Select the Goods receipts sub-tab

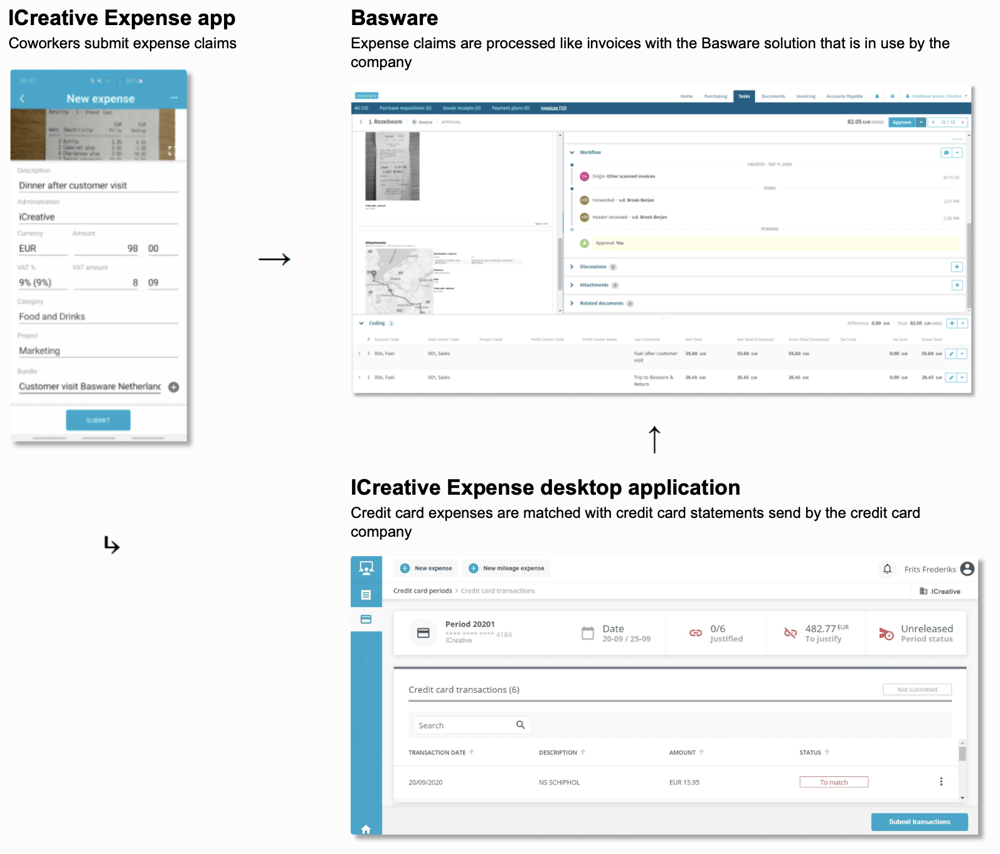[462, 108]
